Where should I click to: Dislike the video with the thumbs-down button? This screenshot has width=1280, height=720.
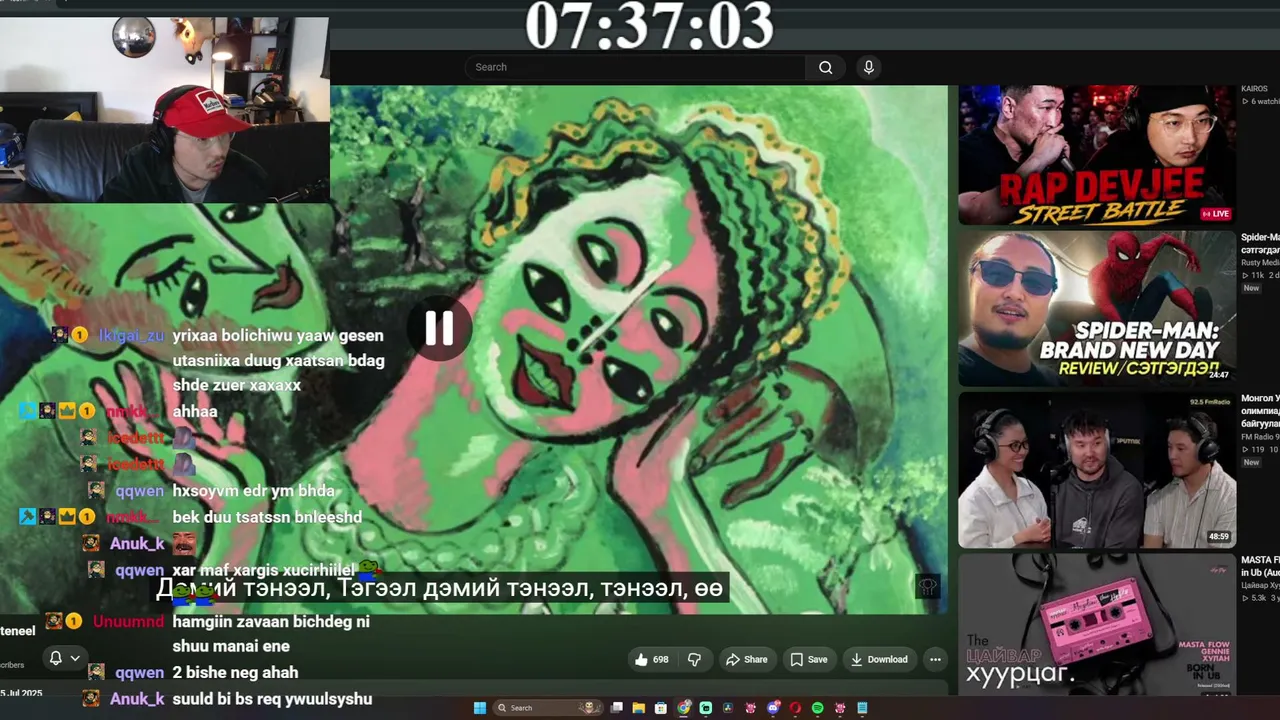click(694, 659)
